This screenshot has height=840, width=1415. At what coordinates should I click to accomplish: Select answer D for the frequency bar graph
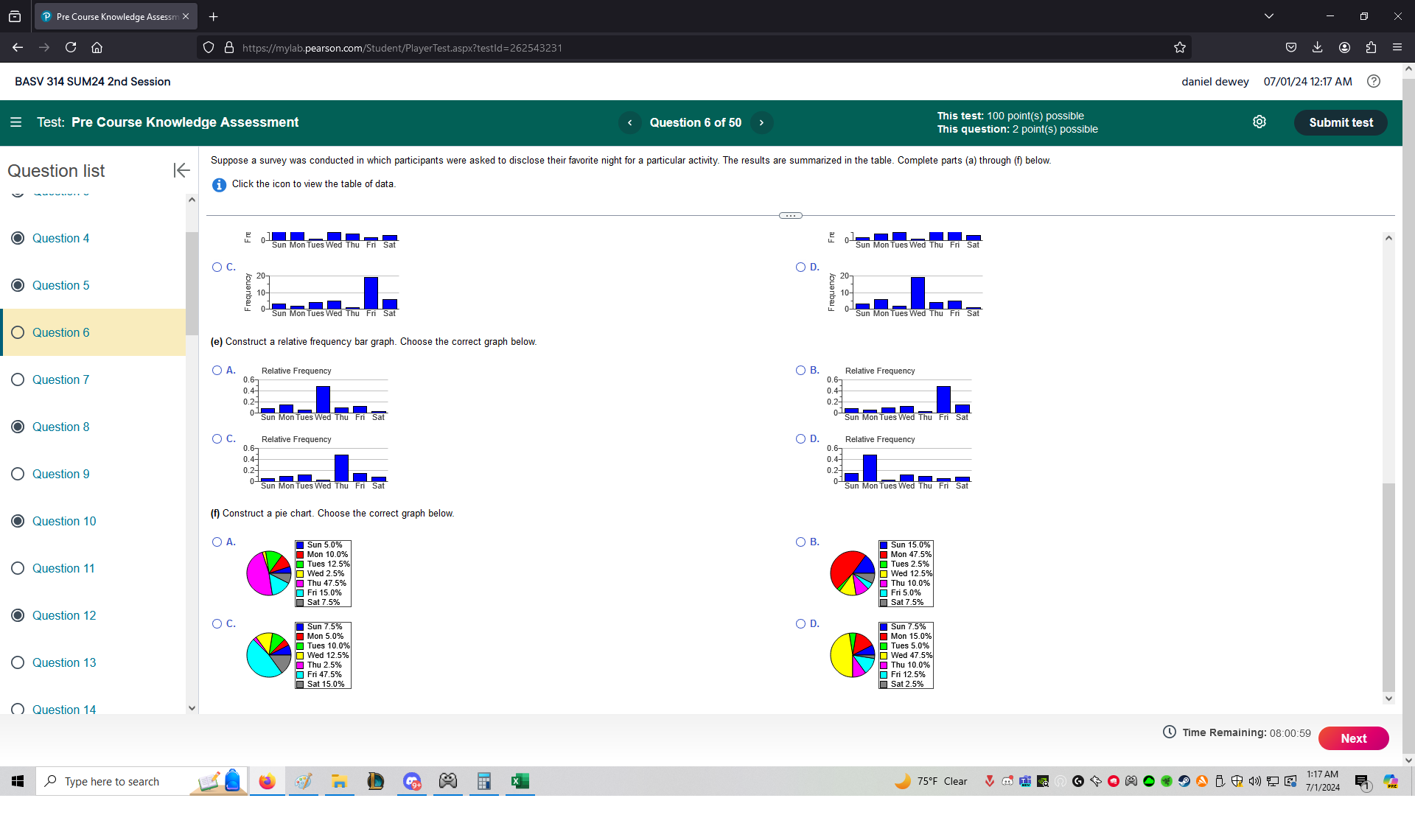pyautogui.click(x=801, y=267)
